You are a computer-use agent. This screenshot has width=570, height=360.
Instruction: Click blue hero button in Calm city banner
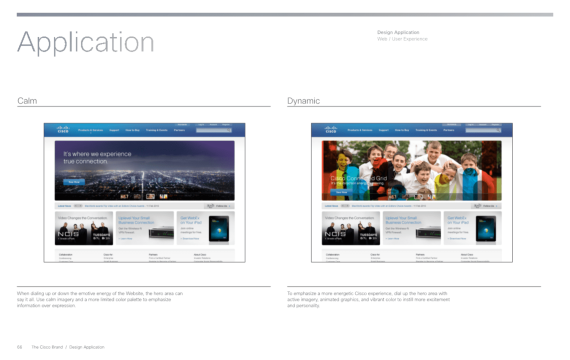pyautogui.click(x=74, y=182)
